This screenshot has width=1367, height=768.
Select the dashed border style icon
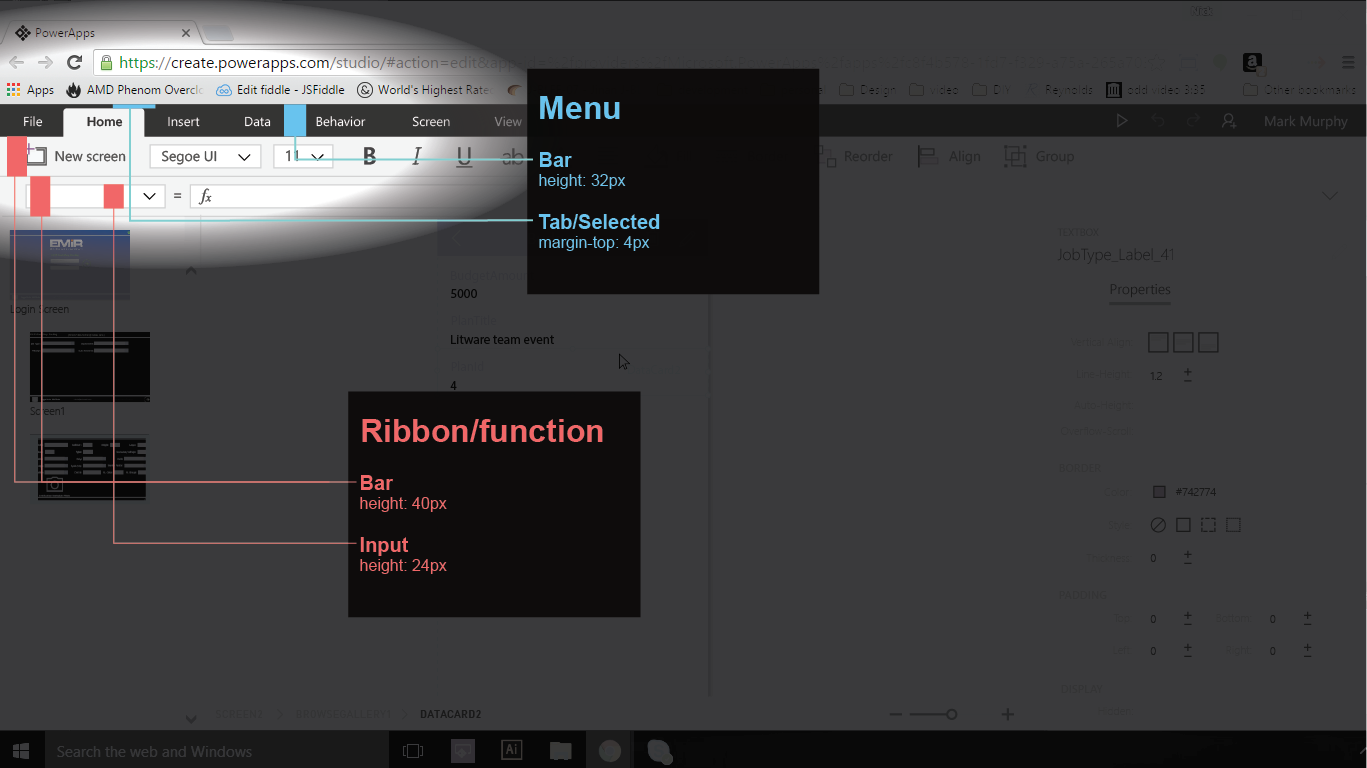[x=1208, y=525]
